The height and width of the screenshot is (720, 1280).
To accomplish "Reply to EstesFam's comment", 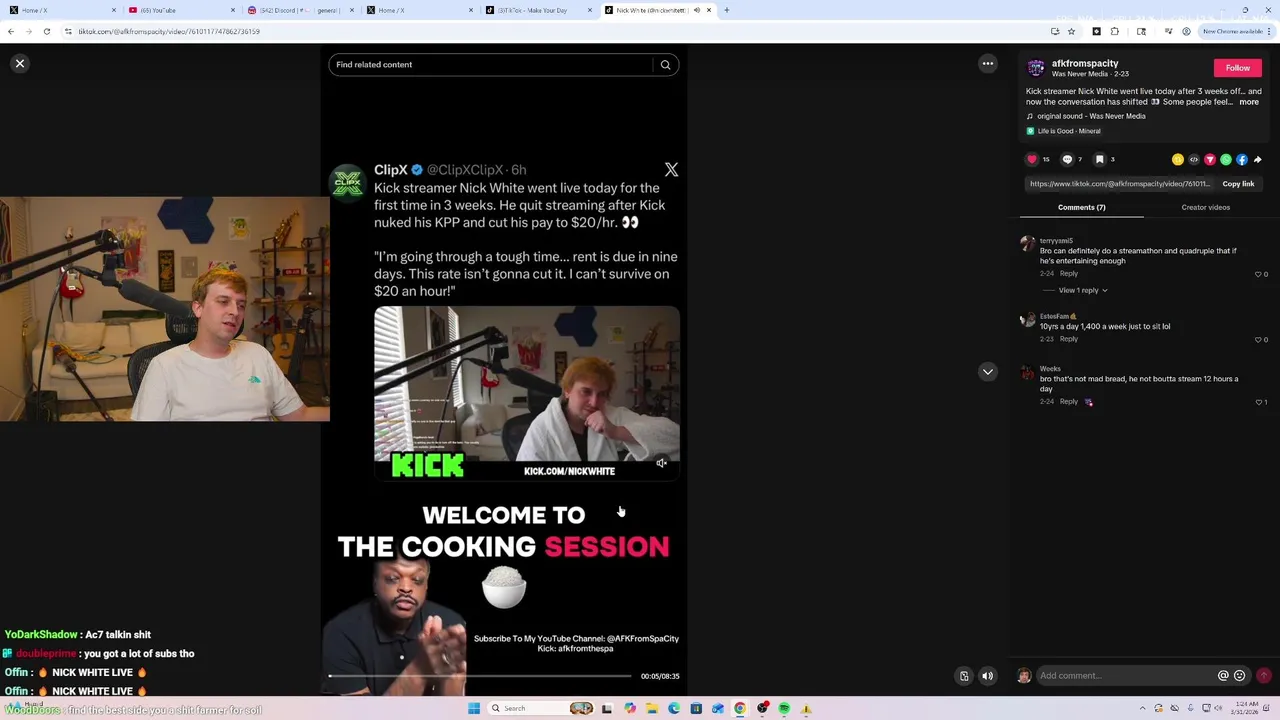I will pos(1069,339).
